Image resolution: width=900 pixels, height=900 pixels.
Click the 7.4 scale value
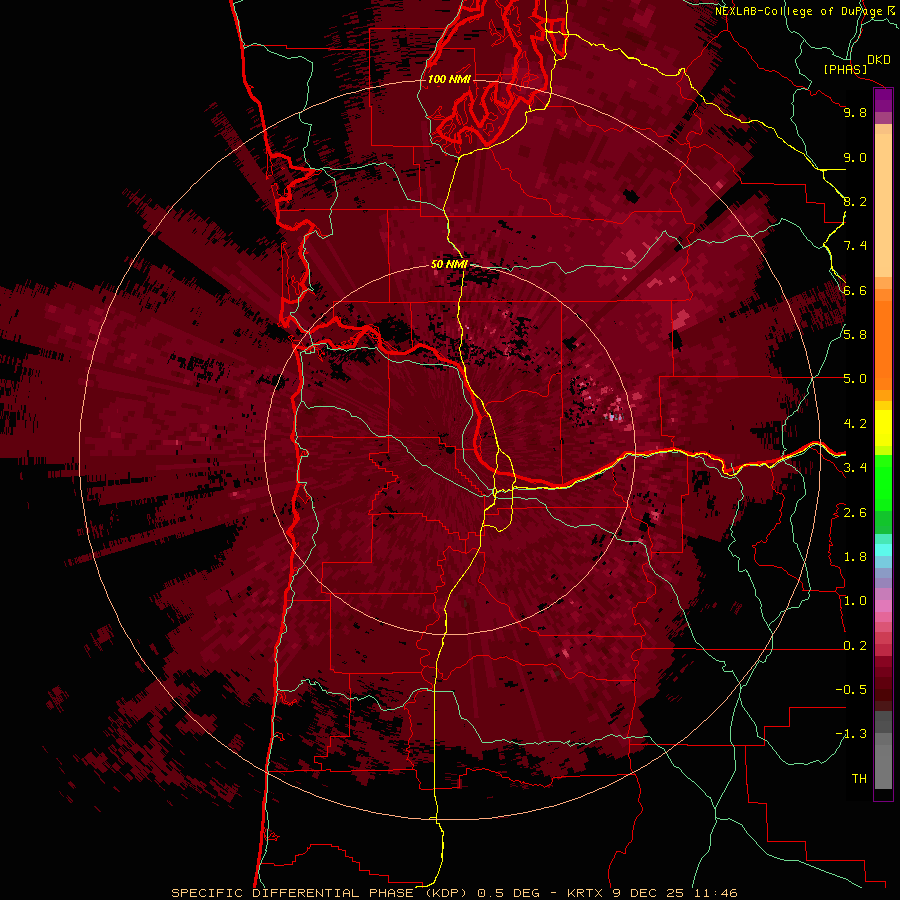[855, 246]
